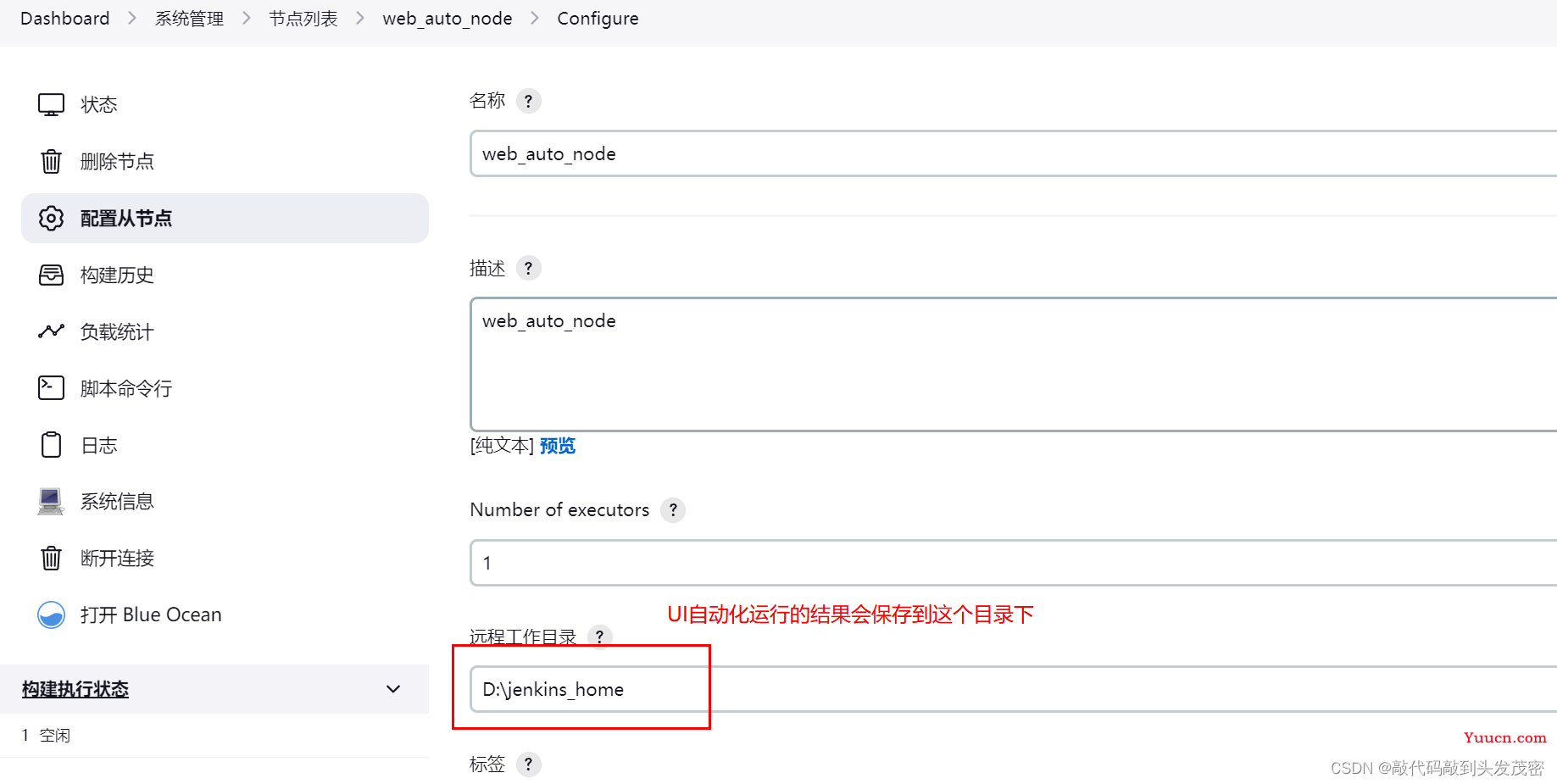Image resolution: width=1557 pixels, height=784 pixels.
Task: Select 删除节点 in the sidebar
Action: [225, 161]
